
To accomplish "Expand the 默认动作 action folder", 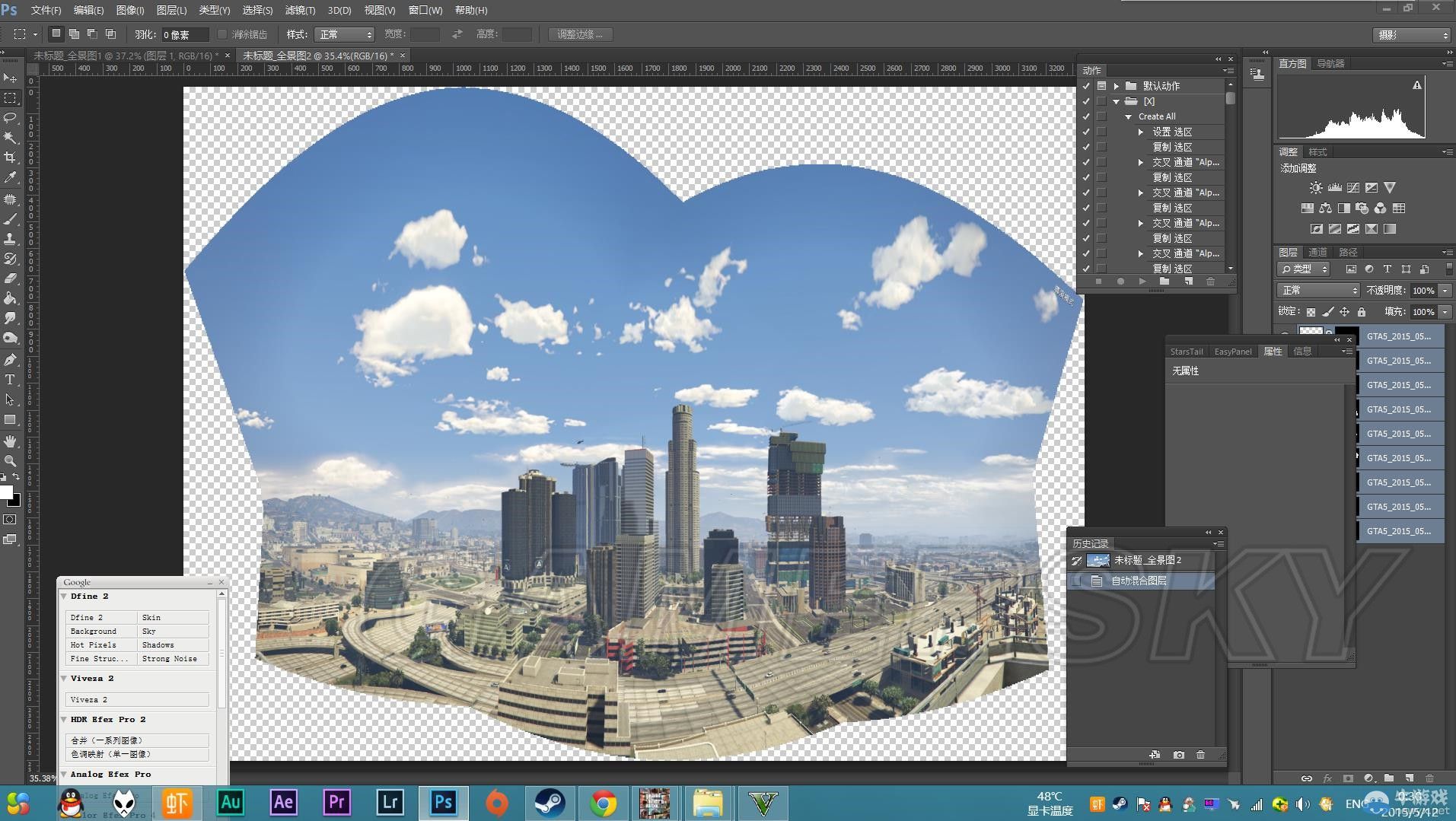I will point(1116,86).
